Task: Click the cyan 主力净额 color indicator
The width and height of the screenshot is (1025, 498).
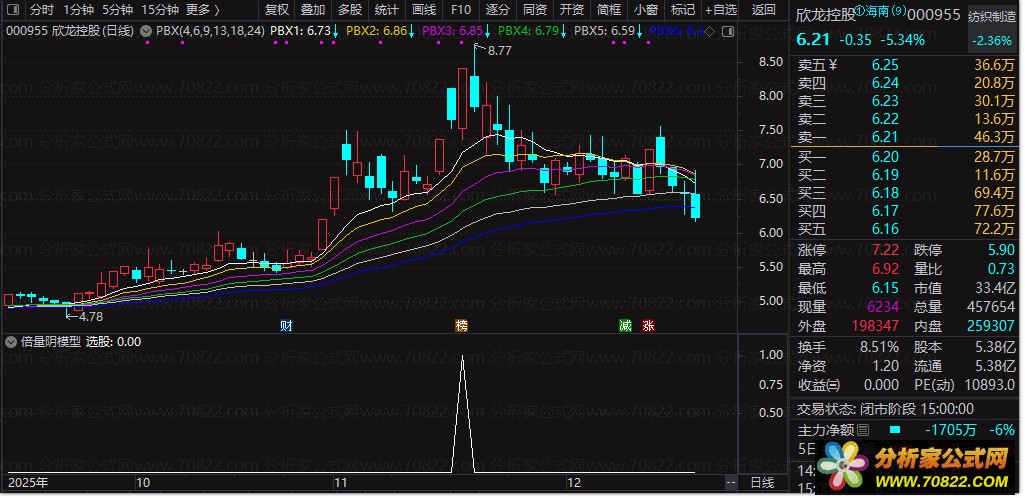Action: 896,430
